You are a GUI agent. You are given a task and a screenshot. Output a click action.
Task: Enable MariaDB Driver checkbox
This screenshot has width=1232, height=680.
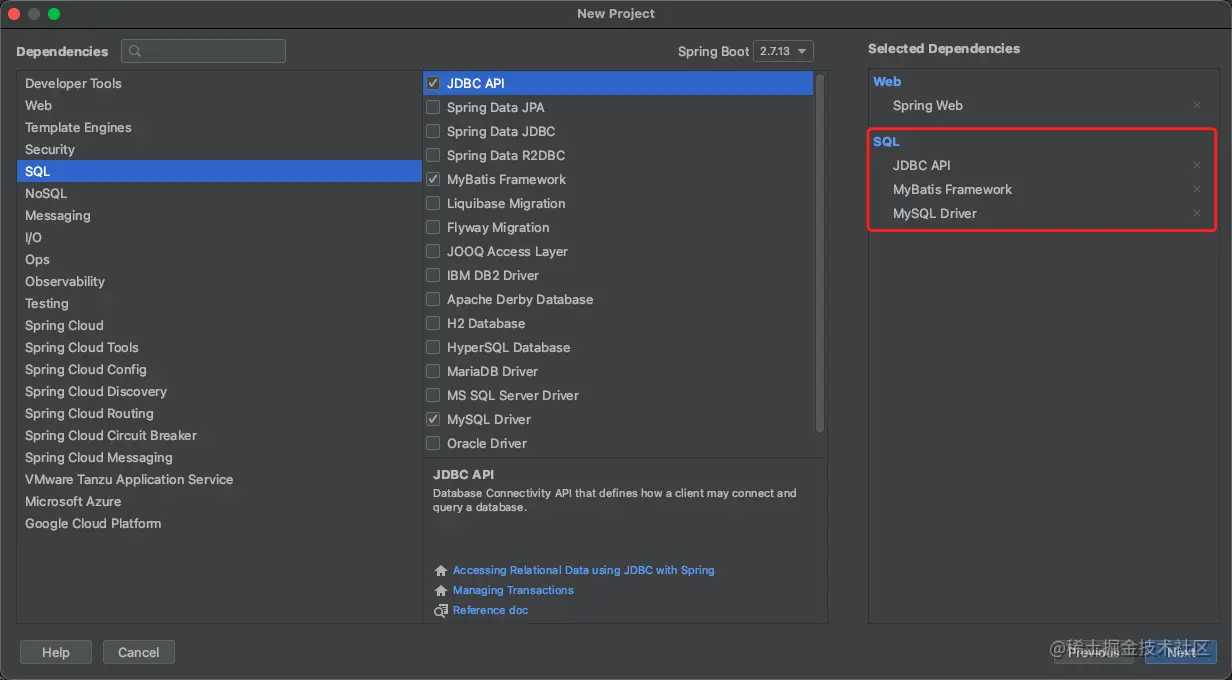(433, 371)
